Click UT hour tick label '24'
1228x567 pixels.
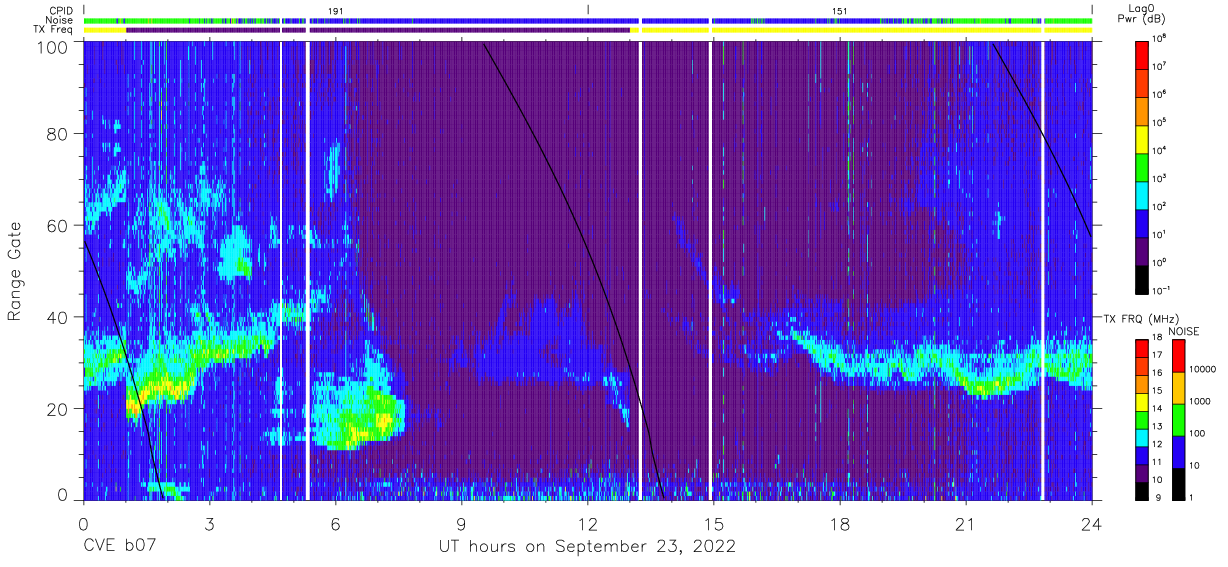[x=1092, y=523]
